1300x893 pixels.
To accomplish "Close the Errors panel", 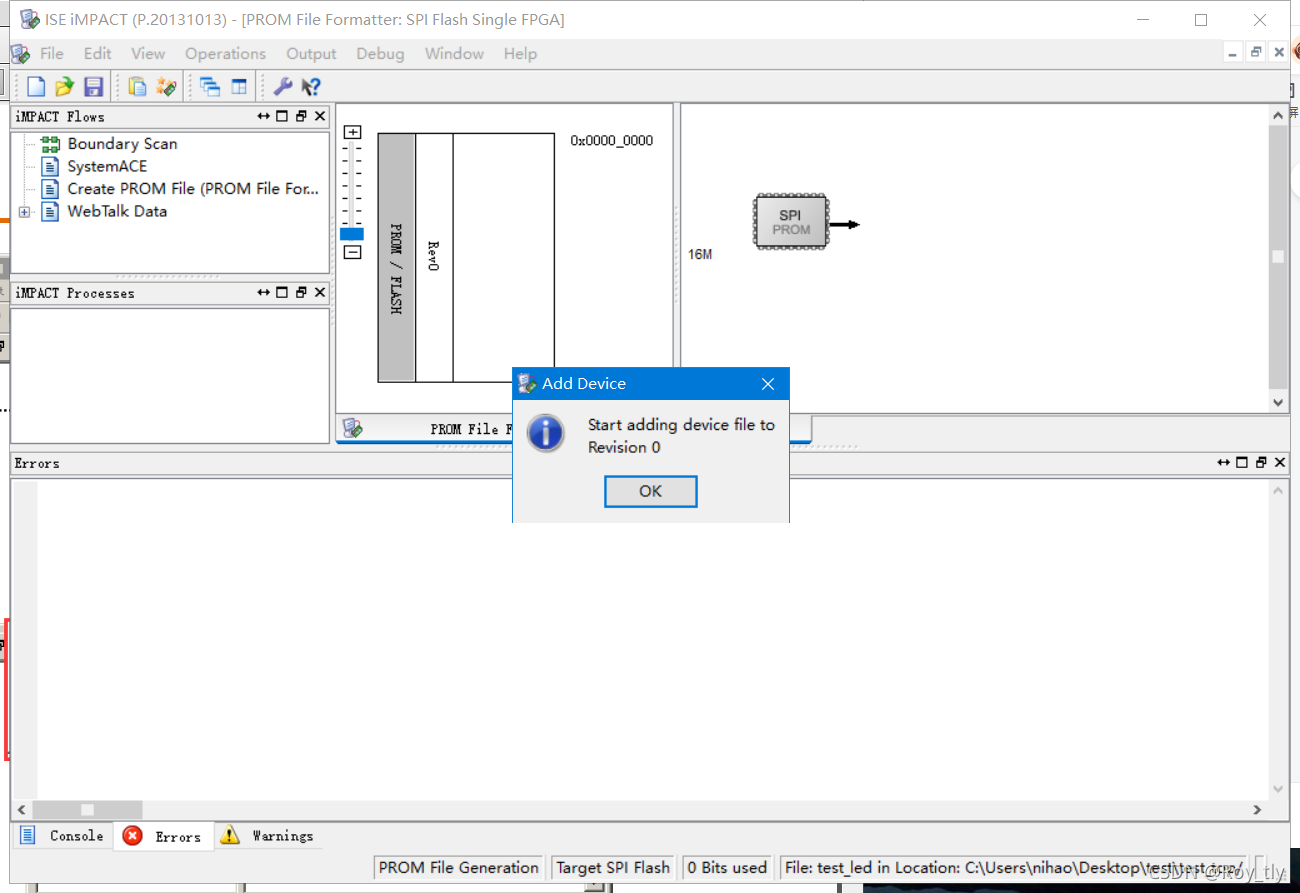I will coord(1280,463).
